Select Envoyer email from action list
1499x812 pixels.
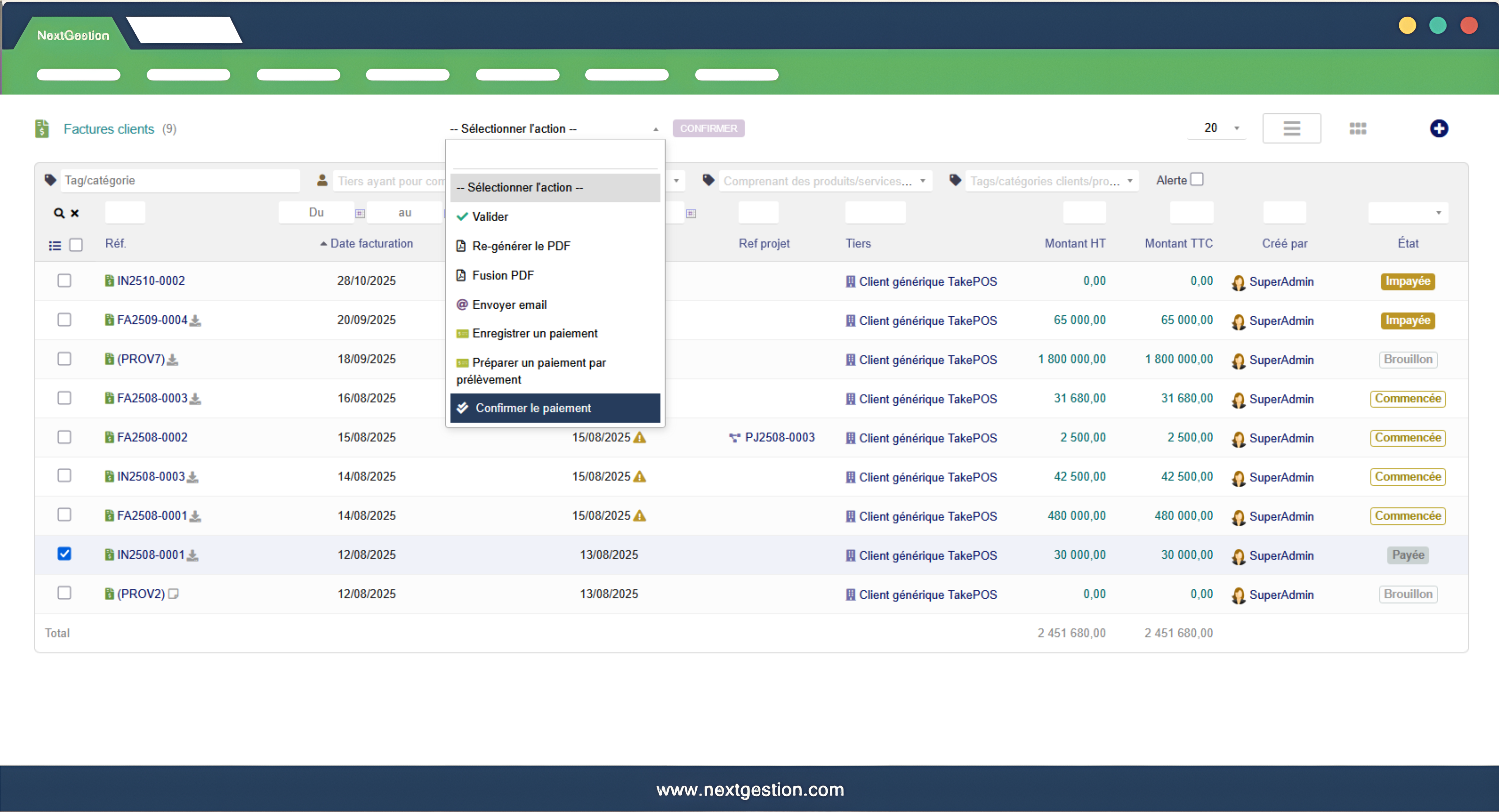point(509,305)
